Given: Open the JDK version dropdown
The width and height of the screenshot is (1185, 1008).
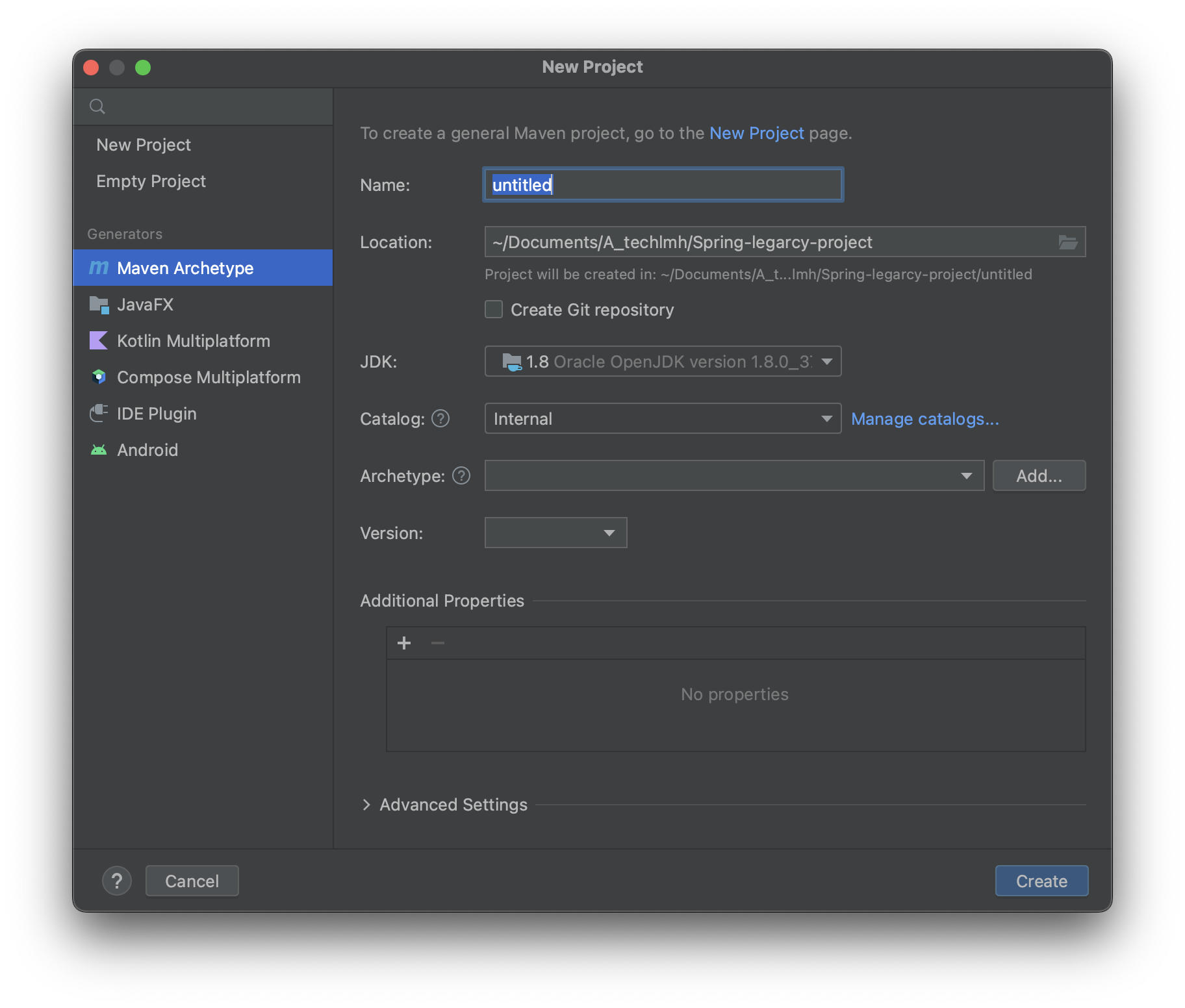Looking at the screenshot, I should [663, 362].
